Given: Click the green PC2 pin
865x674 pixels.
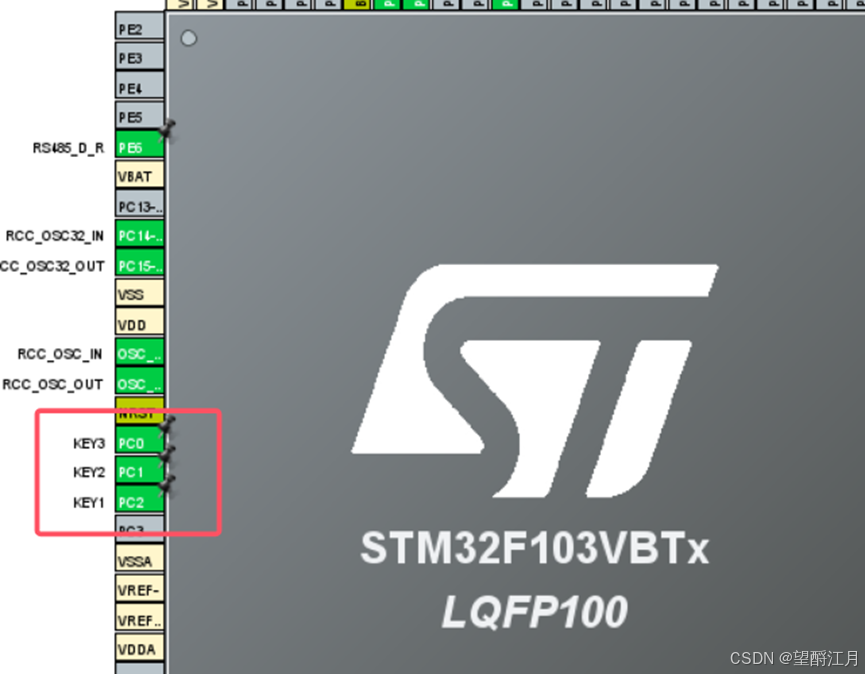Looking at the screenshot, I should [140, 500].
